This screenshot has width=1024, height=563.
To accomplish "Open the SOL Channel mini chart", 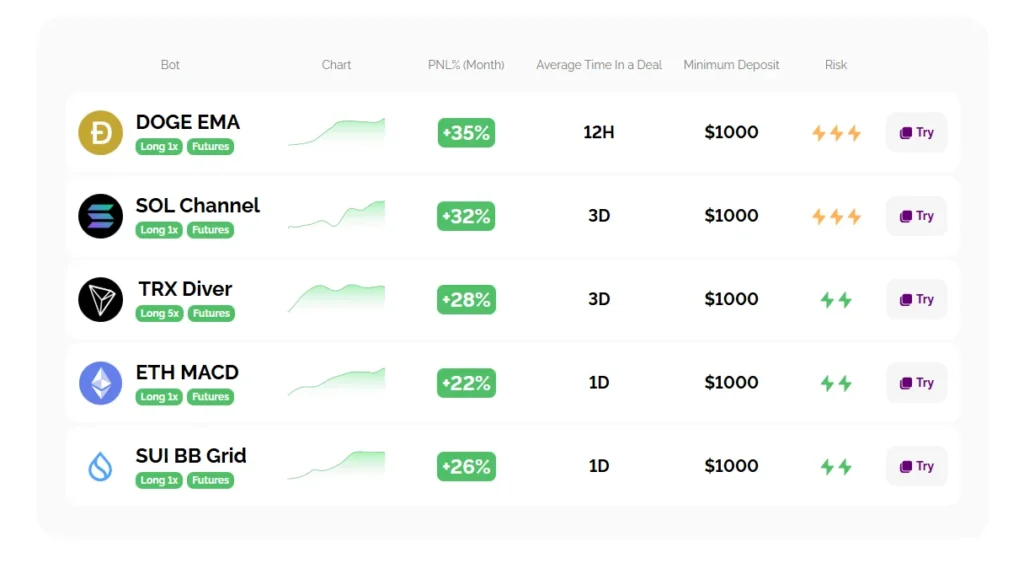I will click(x=336, y=216).
